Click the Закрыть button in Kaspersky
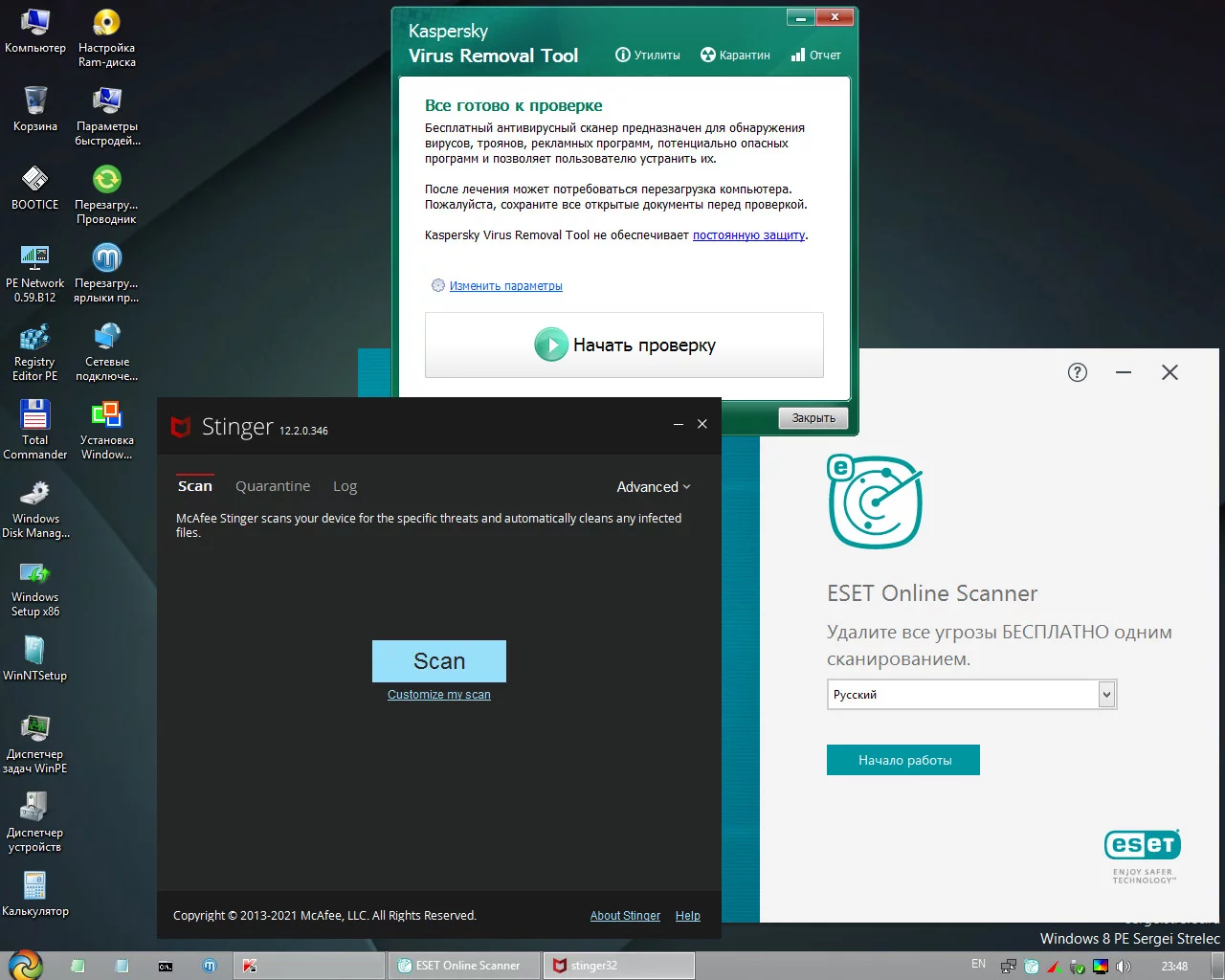 coord(813,417)
